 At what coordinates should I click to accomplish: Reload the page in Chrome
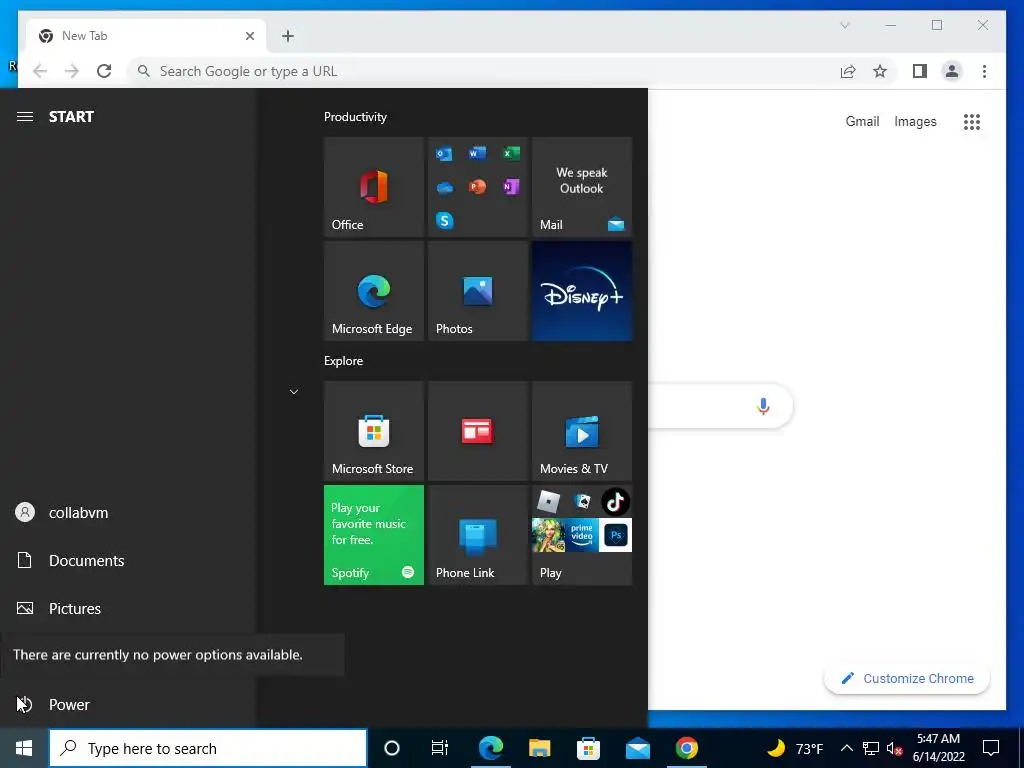104,71
